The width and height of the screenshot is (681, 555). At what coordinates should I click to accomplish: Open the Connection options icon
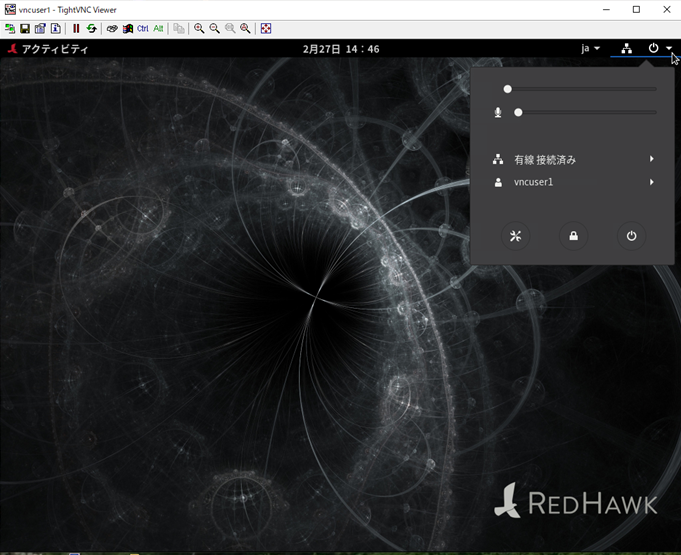point(40,29)
